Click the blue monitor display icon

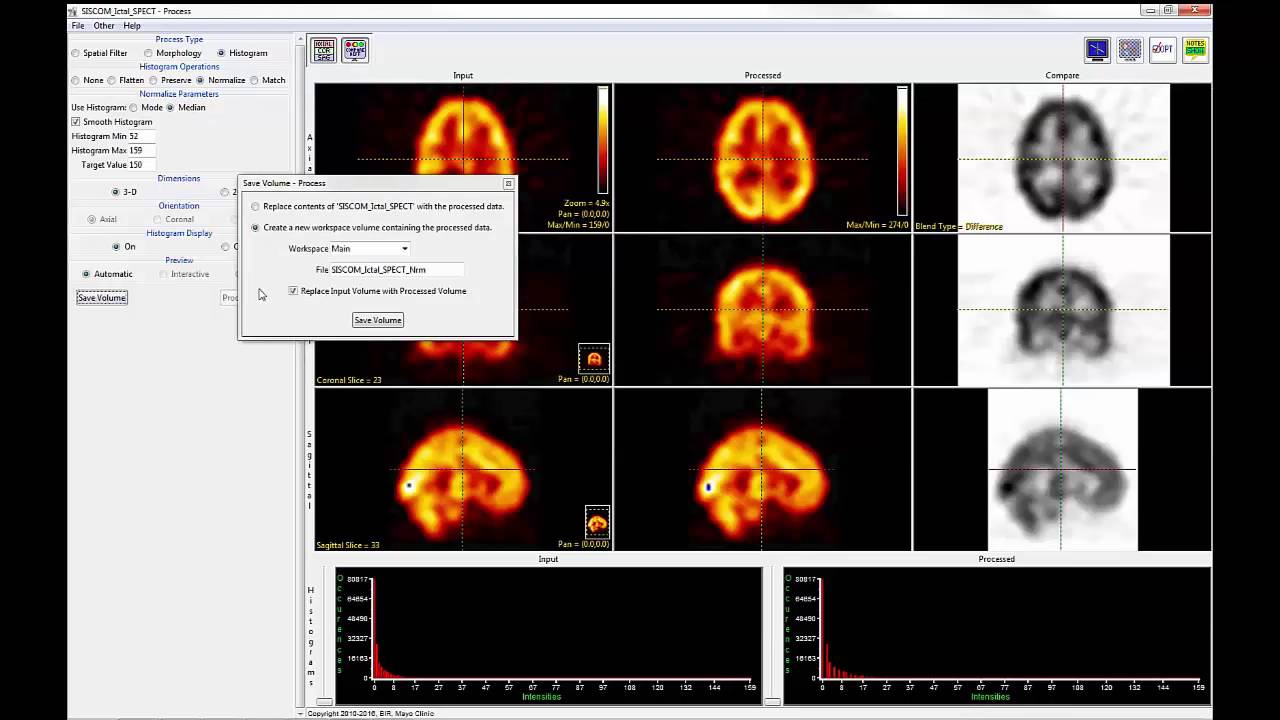coord(1097,49)
